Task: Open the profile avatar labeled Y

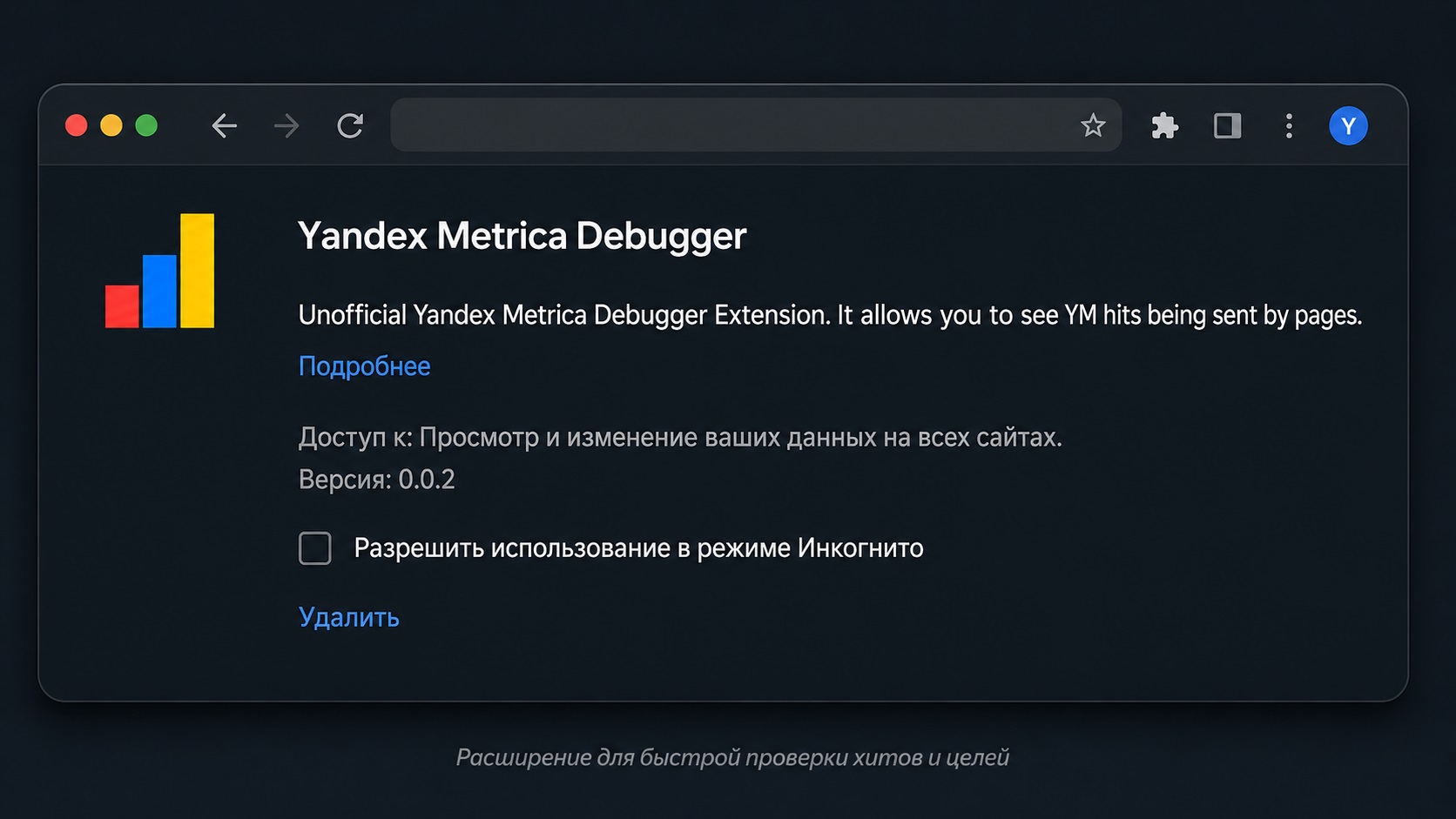Action: [x=1348, y=126]
